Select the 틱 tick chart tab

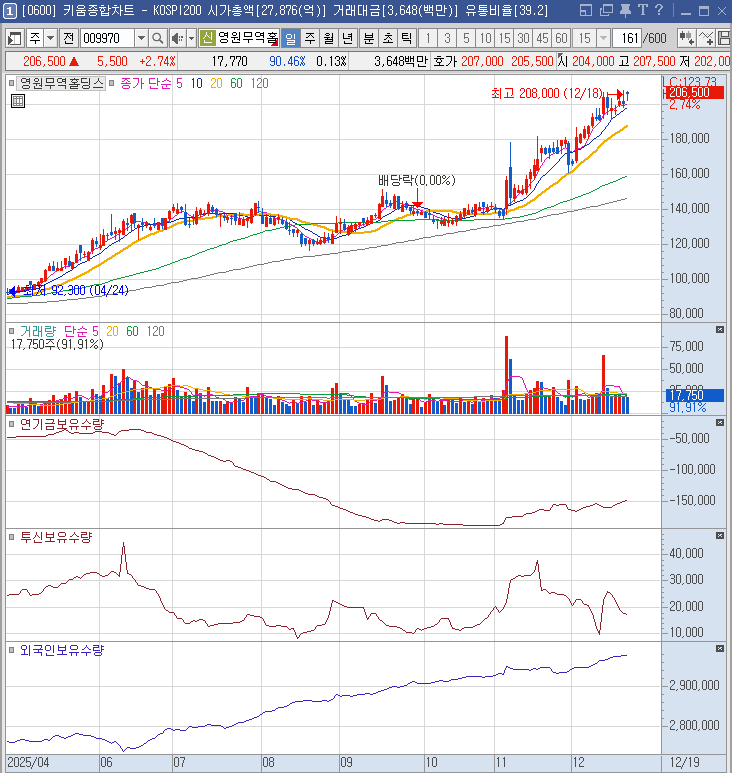(x=406, y=38)
